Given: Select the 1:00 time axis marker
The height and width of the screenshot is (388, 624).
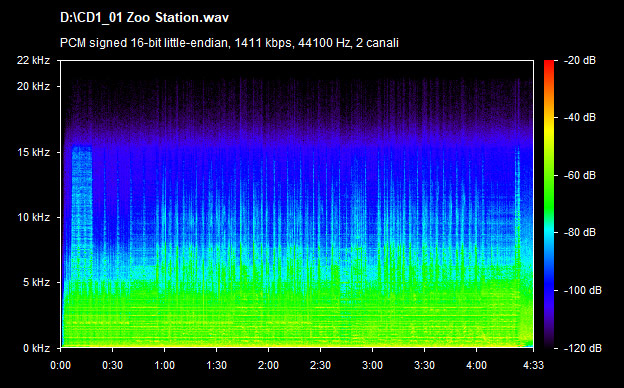Looking at the screenshot, I should (x=164, y=365).
